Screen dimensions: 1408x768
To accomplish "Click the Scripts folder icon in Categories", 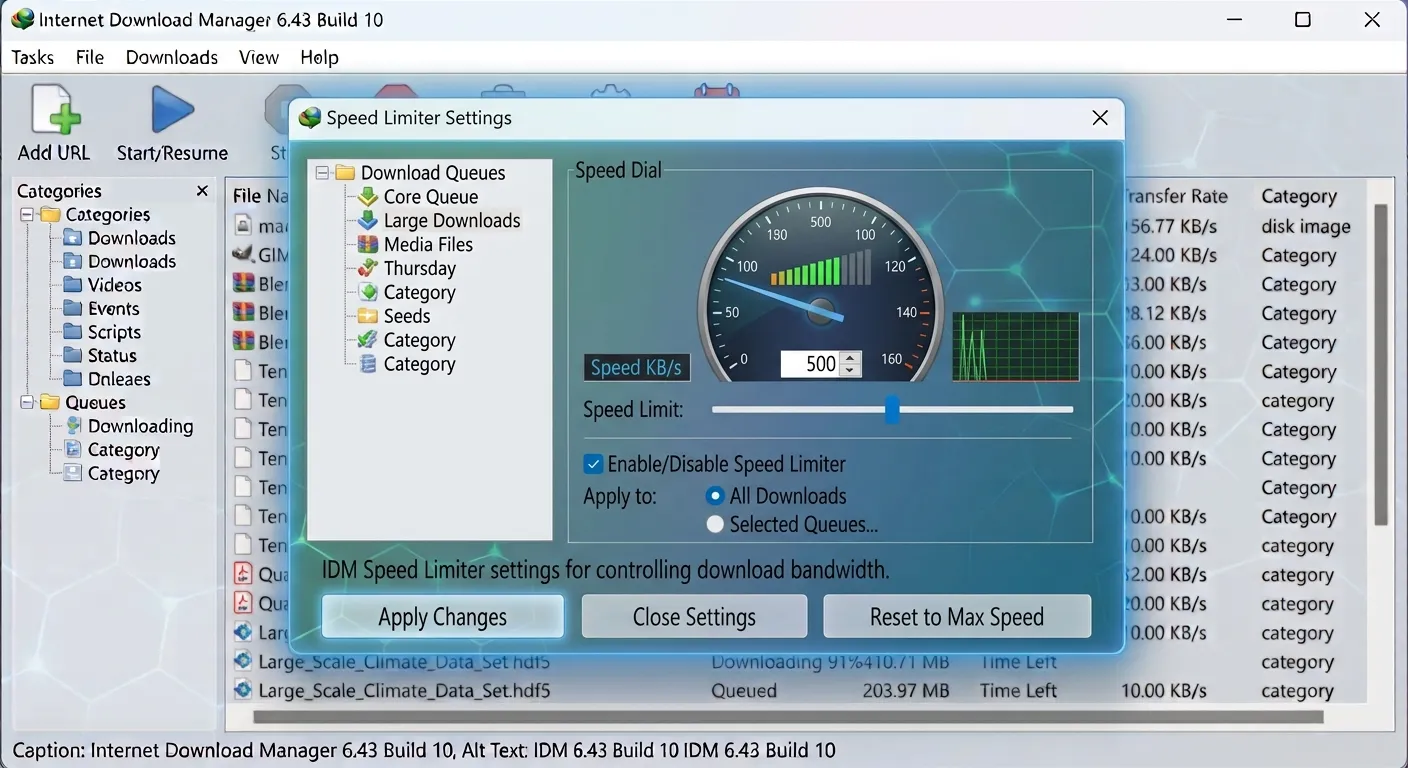I will (73, 332).
